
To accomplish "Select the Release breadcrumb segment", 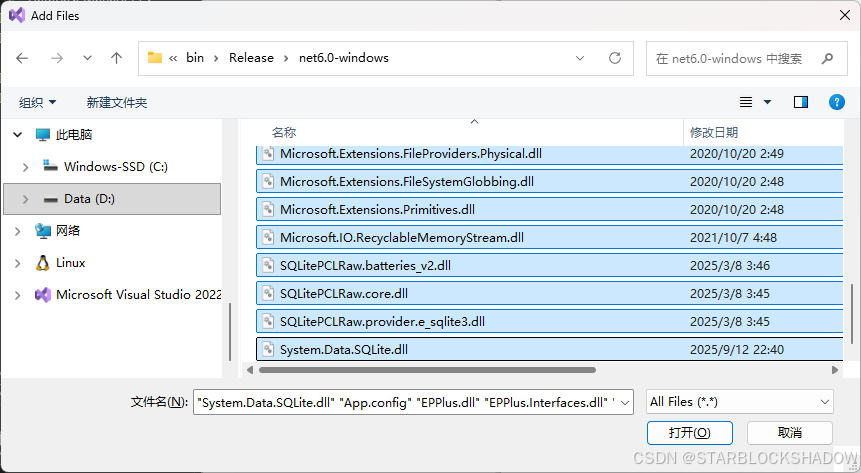I will coord(251,58).
